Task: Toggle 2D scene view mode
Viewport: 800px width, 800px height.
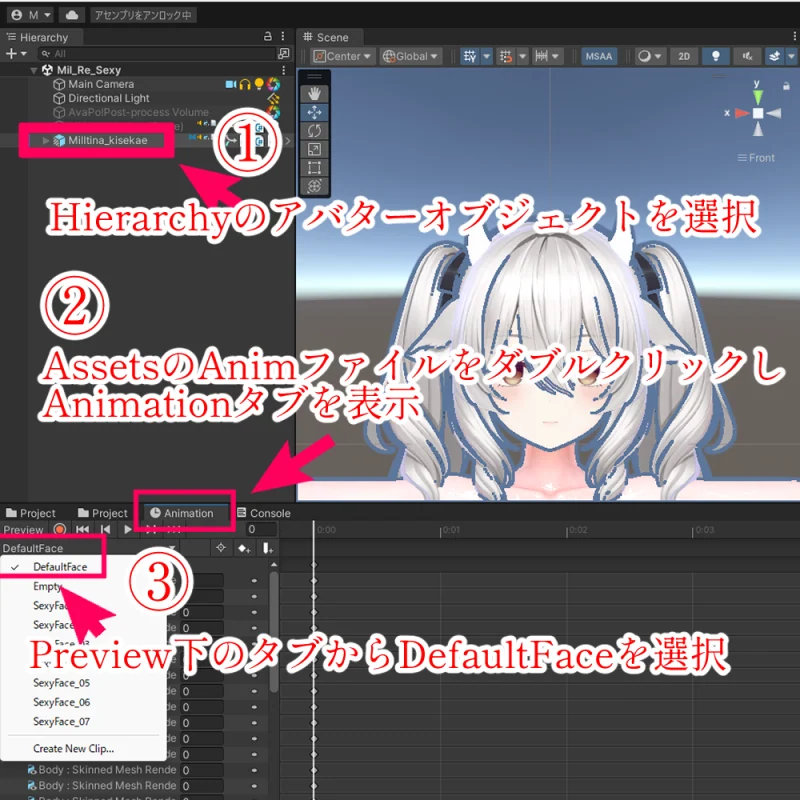Action: pyautogui.click(x=684, y=56)
